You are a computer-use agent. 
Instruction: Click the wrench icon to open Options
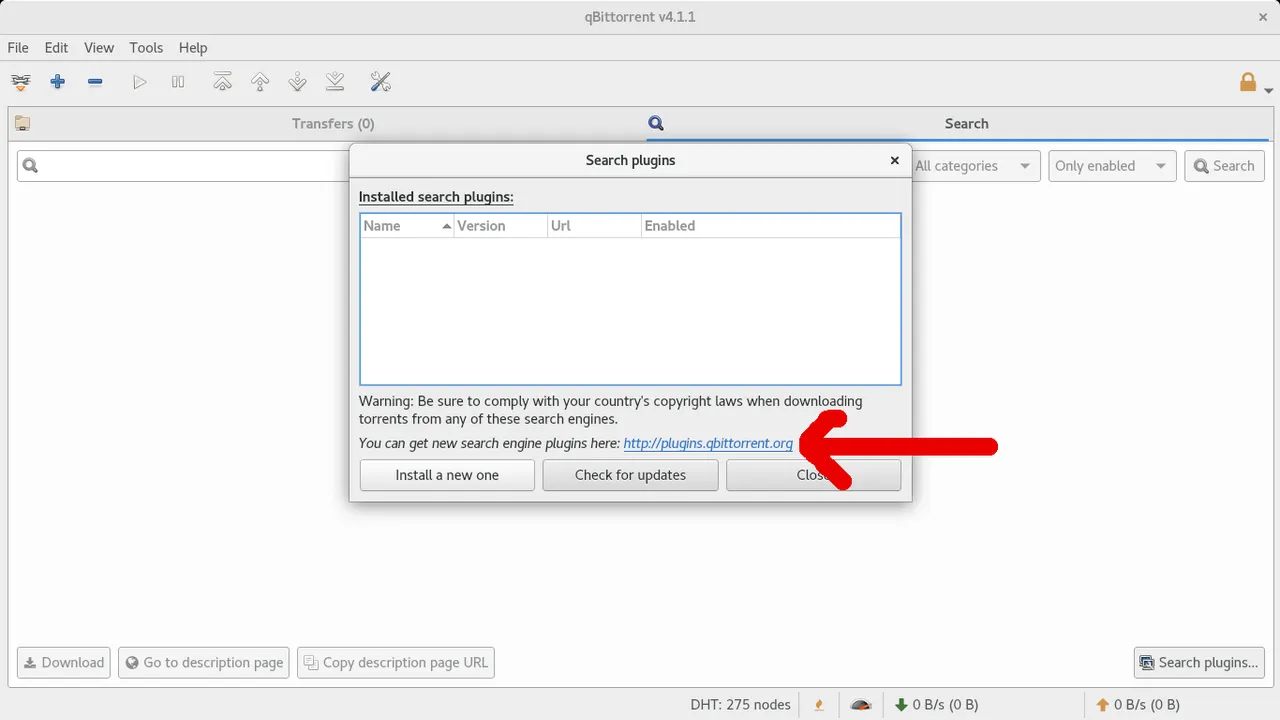pos(380,81)
